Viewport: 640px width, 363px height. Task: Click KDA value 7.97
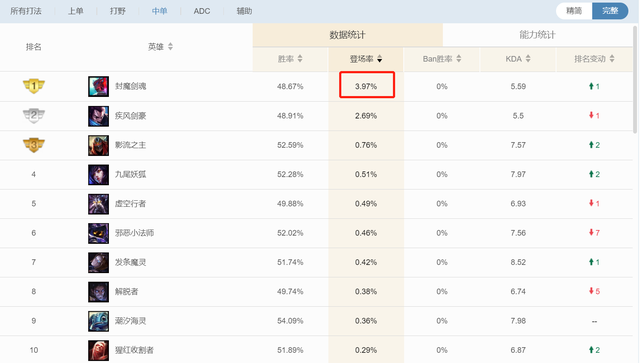coord(518,174)
